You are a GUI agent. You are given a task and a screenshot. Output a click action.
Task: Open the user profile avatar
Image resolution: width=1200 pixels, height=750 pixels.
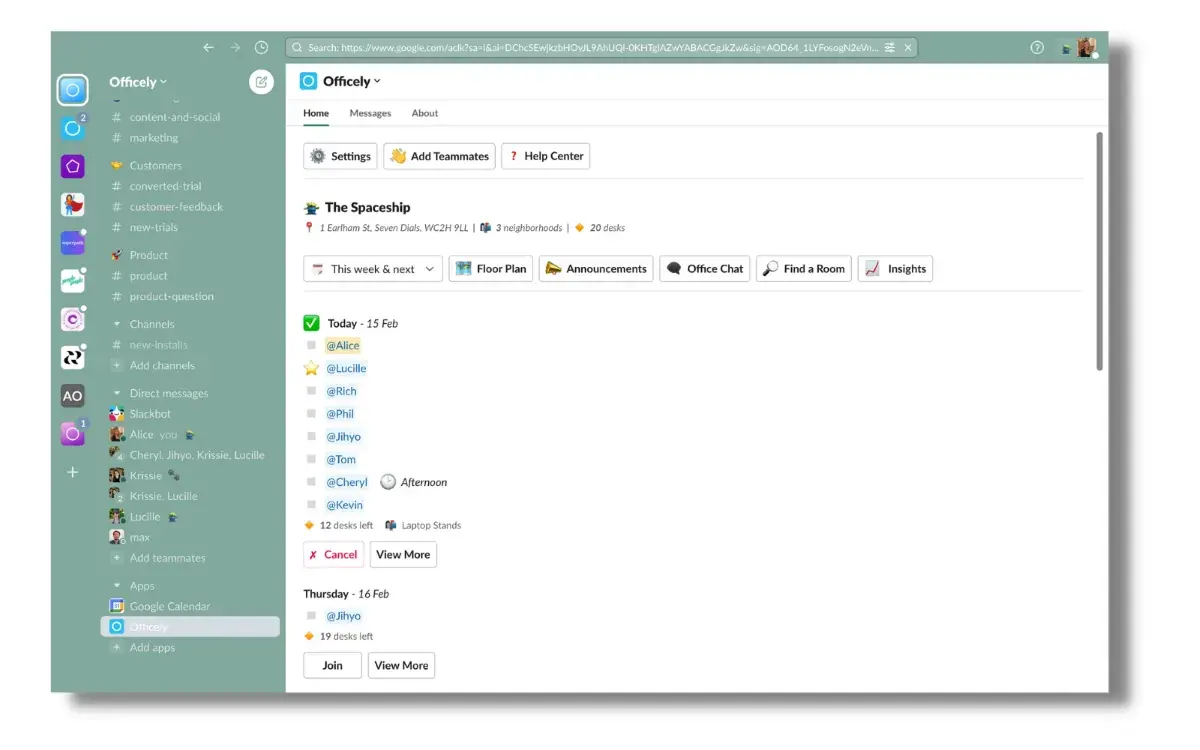coord(1086,47)
